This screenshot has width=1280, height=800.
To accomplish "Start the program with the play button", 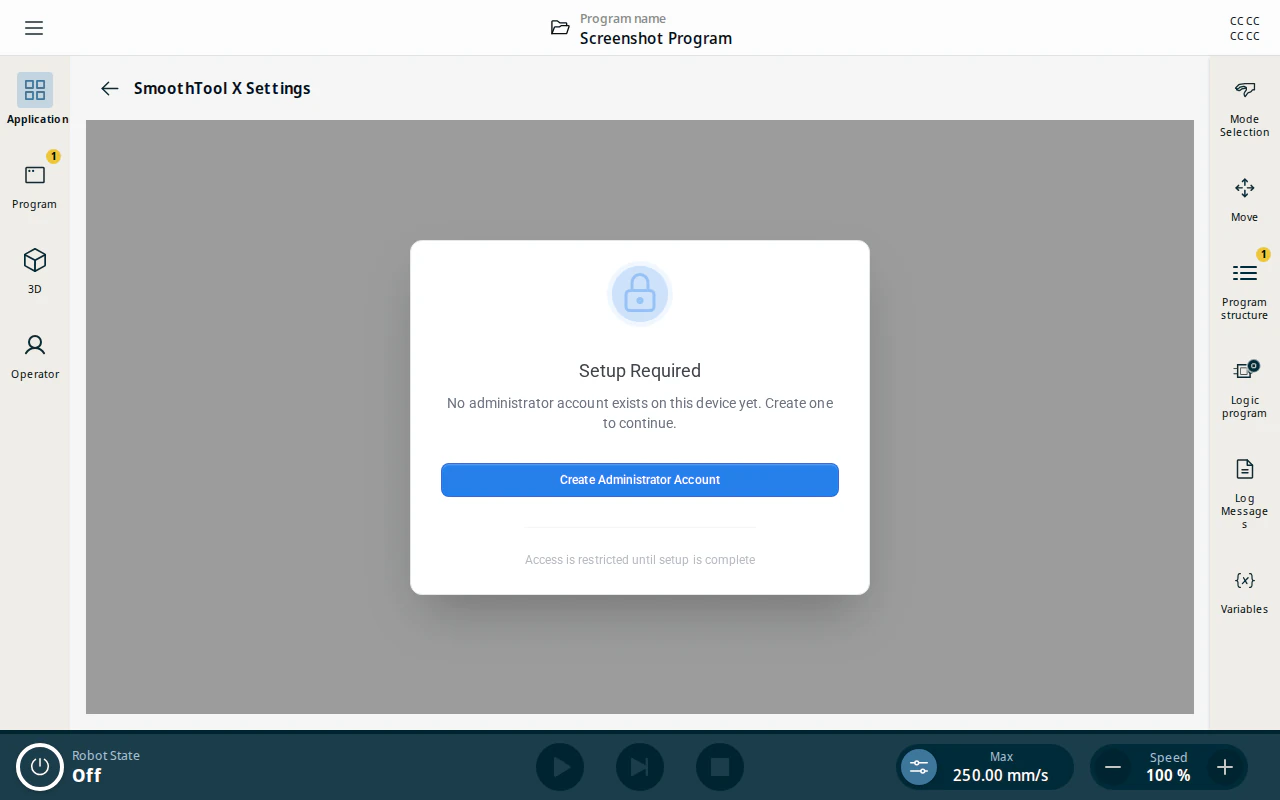I will (x=560, y=767).
